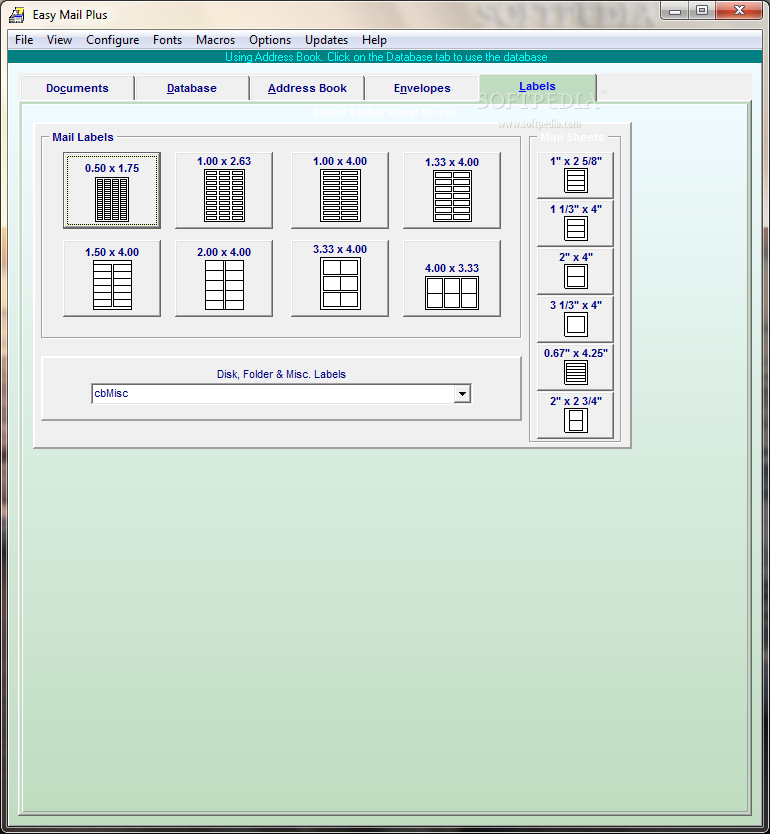
Task: Select the 1.33 x 4.00 label sheet
Action: [451, 190]
